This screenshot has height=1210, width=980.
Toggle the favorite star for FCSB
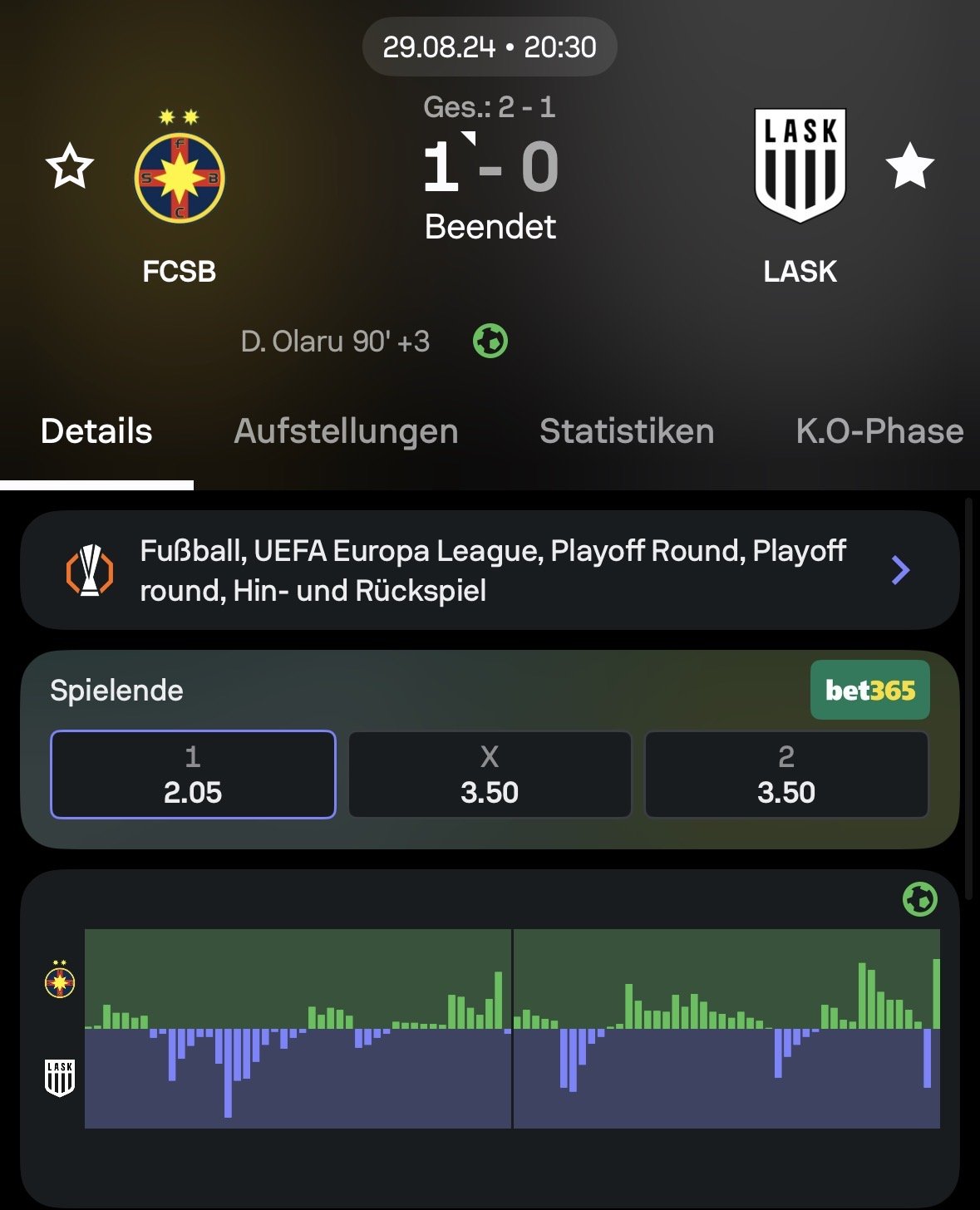tap(70, 166)
